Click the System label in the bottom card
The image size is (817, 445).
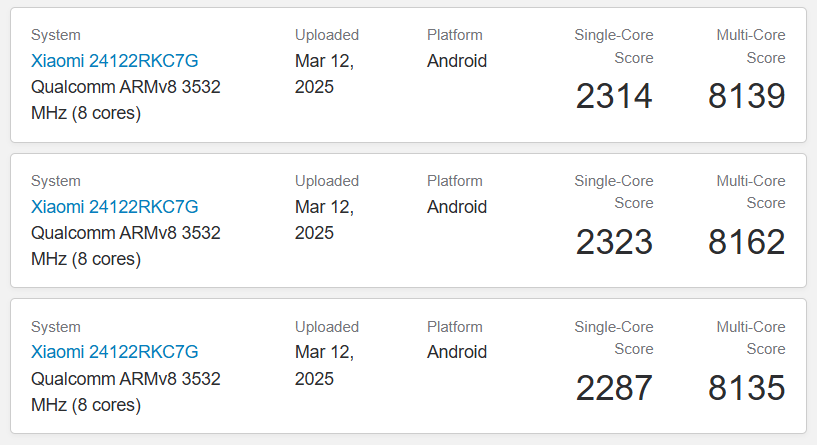pos(55,327)
